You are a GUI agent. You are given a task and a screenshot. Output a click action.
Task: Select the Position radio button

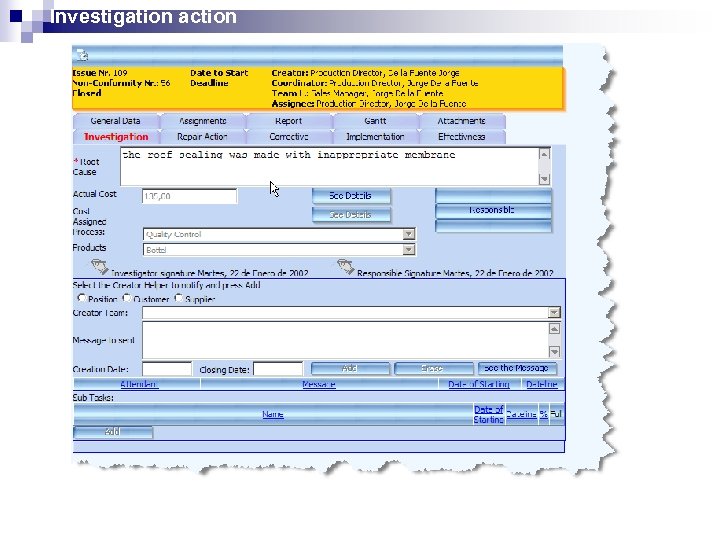pyautogui.click(x=82, y=298)
